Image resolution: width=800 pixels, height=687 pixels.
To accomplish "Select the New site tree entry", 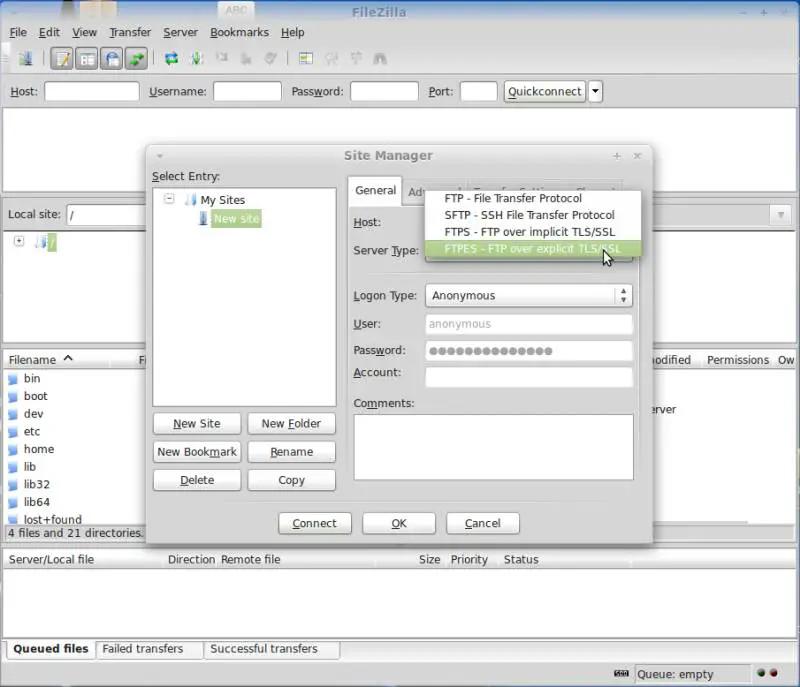I will pyautogui.click(x=236, y=219).
